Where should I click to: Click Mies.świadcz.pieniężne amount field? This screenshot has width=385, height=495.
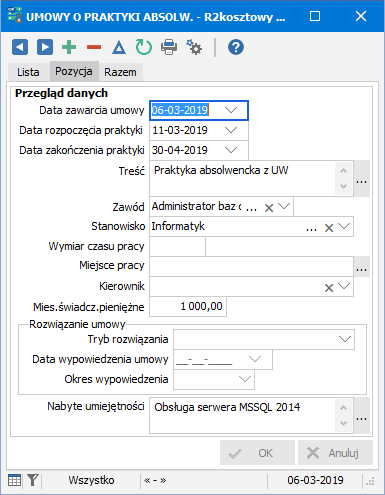tap(188, 306)
